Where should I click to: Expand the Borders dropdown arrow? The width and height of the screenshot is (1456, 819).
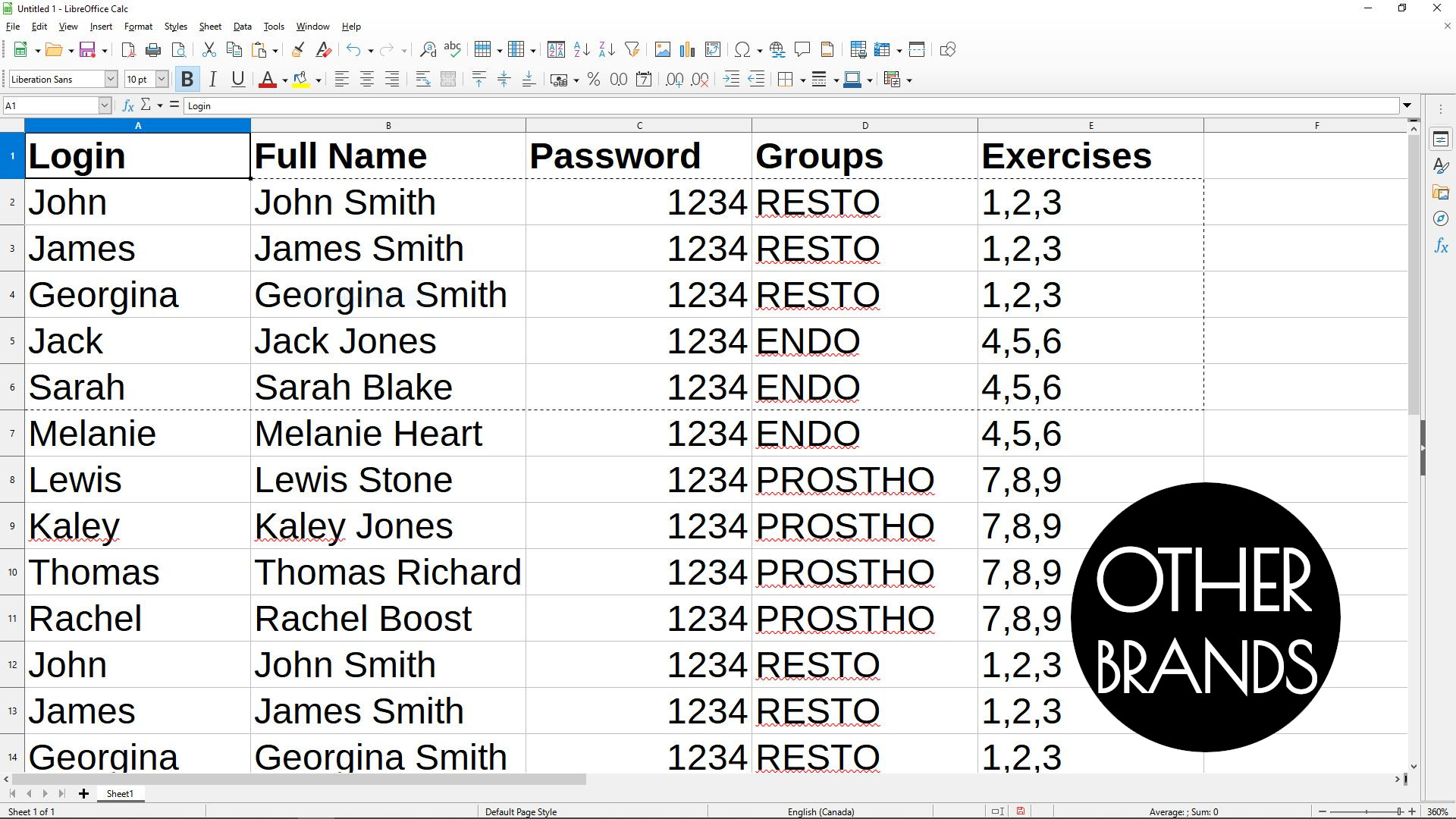pos(802,80)
